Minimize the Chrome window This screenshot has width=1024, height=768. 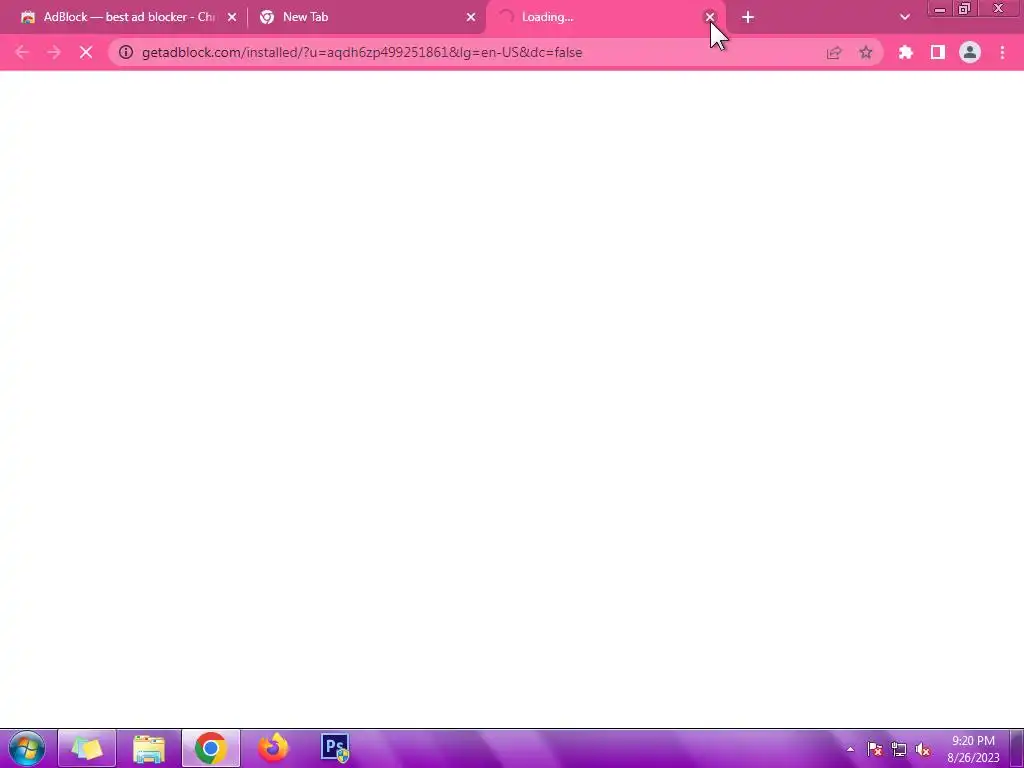[x=940, y=8]
